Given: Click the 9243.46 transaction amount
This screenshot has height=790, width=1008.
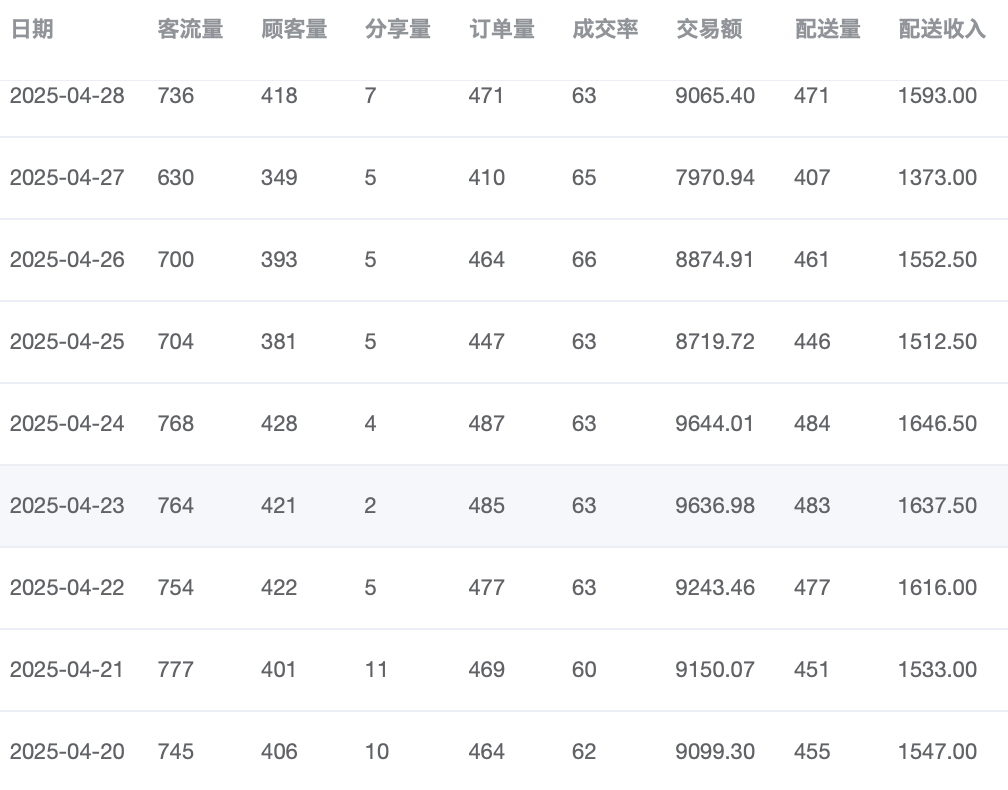Looking at the screenshot, I should [x=715, y=588].
